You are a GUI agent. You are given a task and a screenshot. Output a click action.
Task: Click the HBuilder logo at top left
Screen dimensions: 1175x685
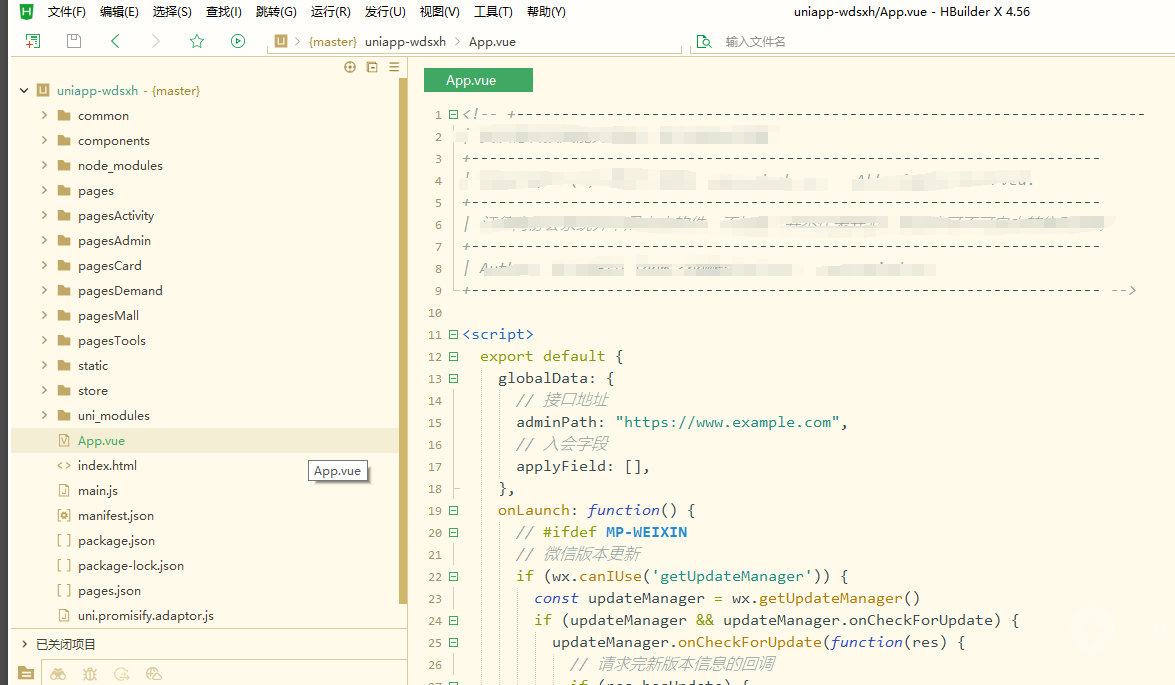[26, 11]
